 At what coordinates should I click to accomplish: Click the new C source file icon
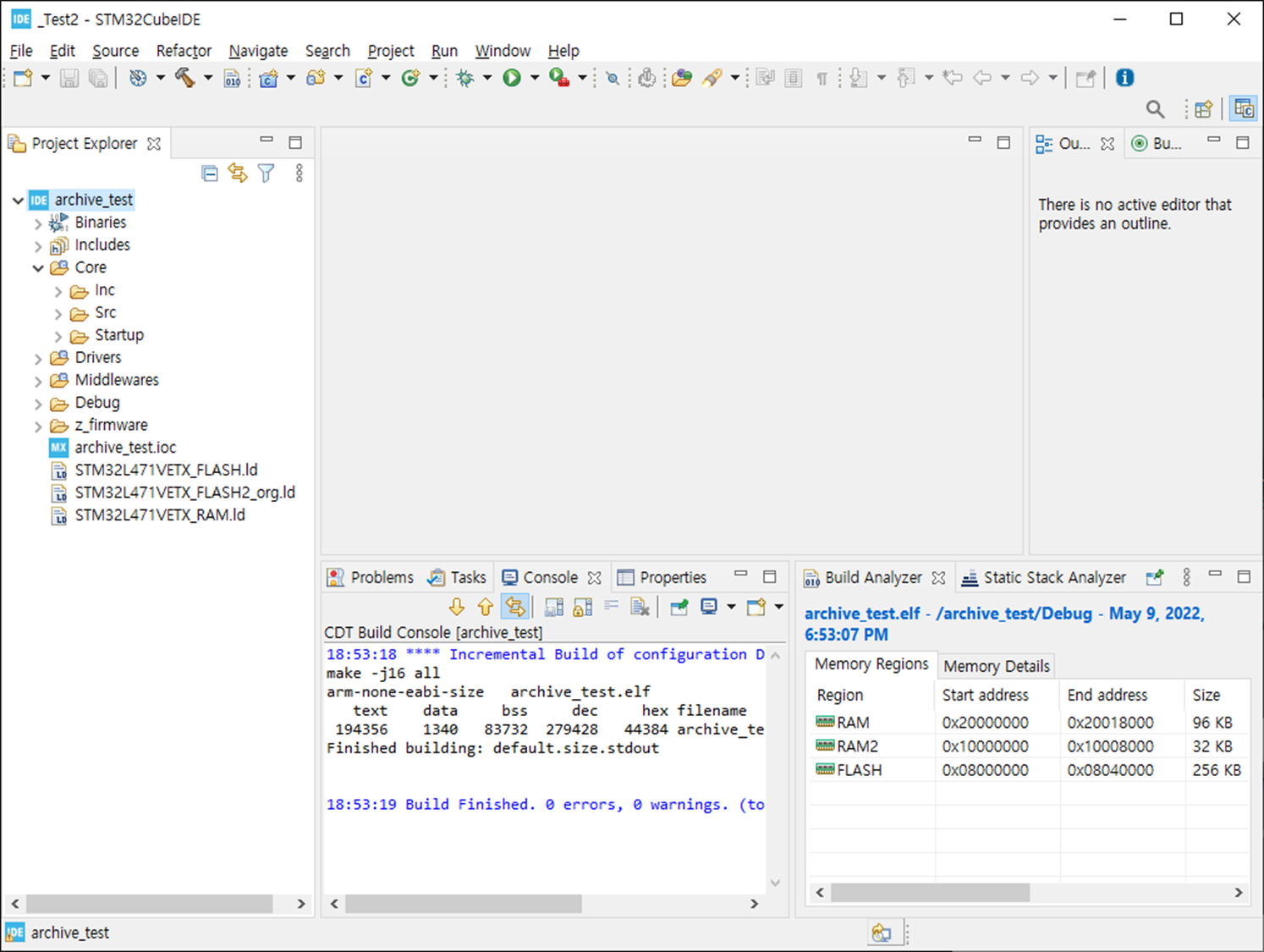364,78
